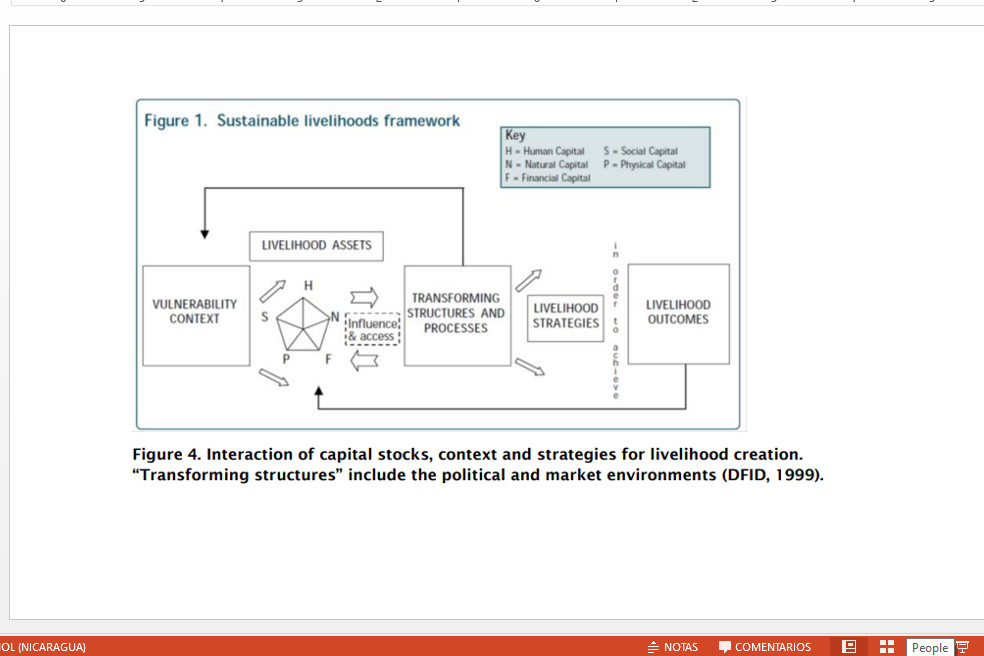
Task: Click the LIVELIHOOD ASSETS label box
Action: [316, 245]
